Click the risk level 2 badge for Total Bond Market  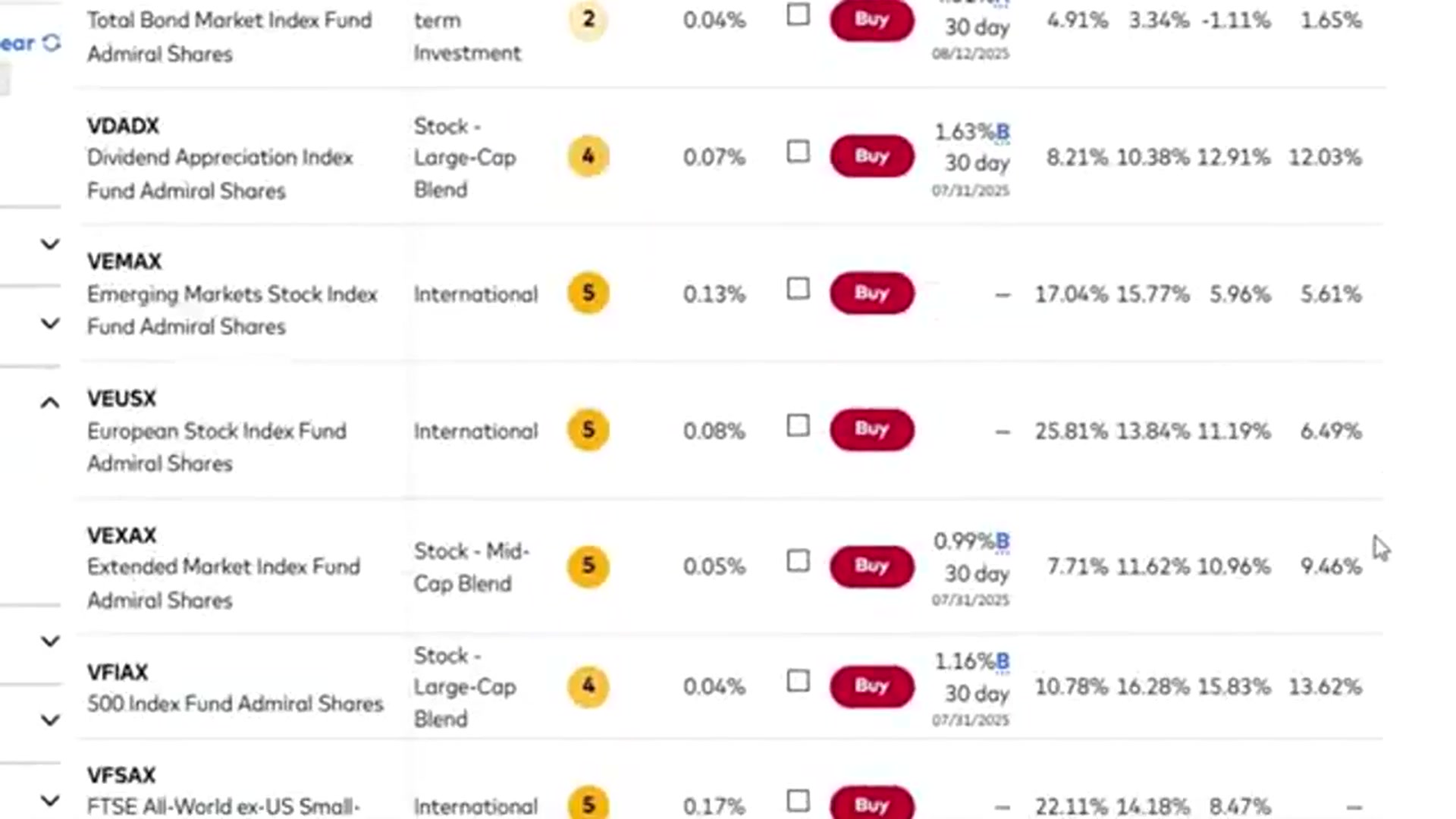[588, 19]
